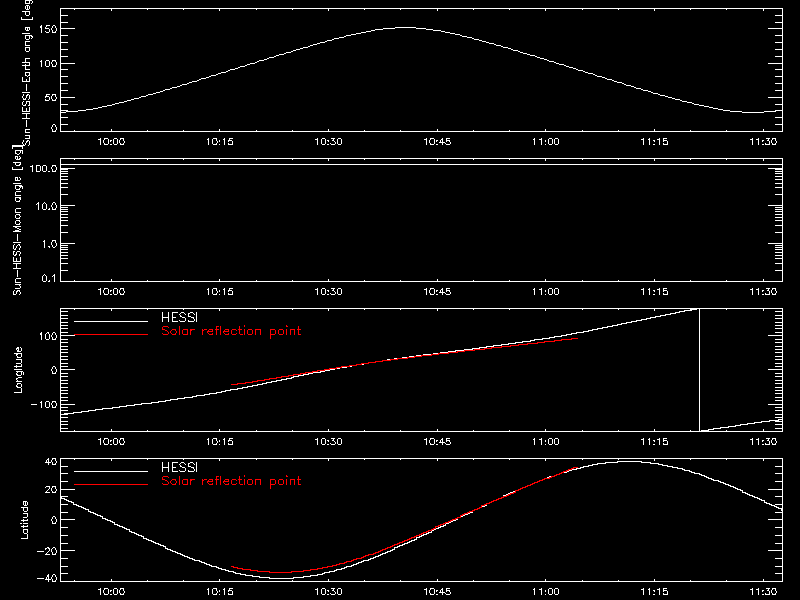Viewport: 800px width, 600px height.
Task: Click the -100 tick on Longitude axis
Action: point(44,404)
